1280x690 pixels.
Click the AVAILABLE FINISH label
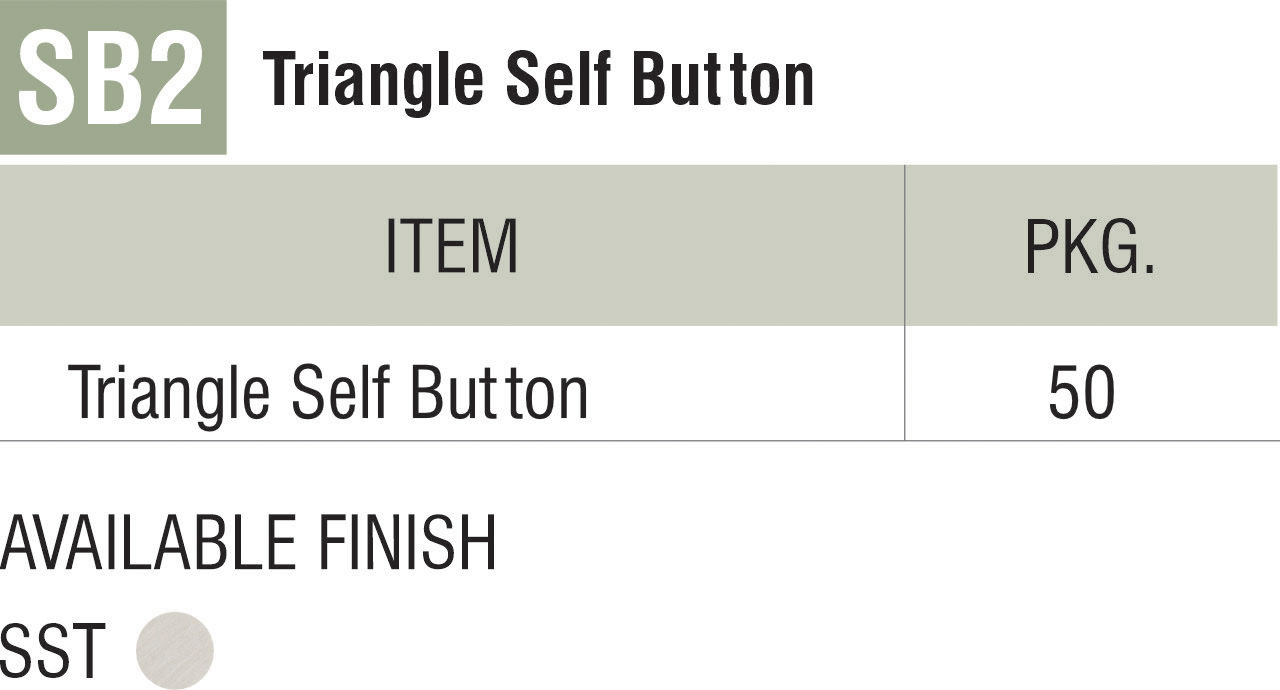(248, 543)
